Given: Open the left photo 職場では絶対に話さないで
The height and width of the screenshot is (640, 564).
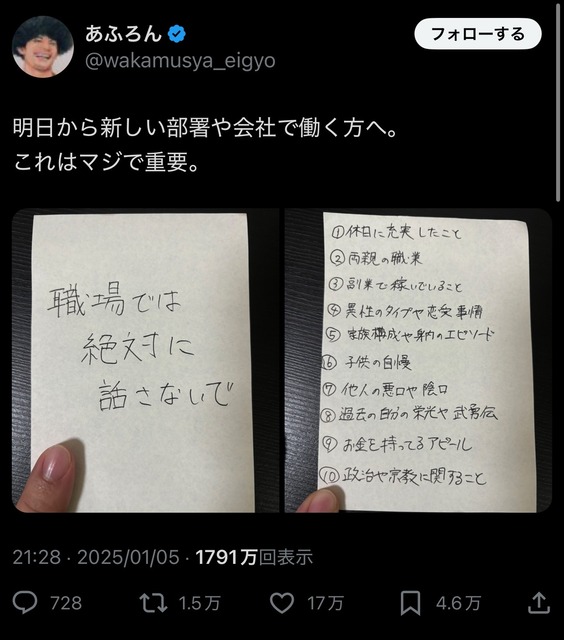Looking at the screenshot, I should point(145,360).
